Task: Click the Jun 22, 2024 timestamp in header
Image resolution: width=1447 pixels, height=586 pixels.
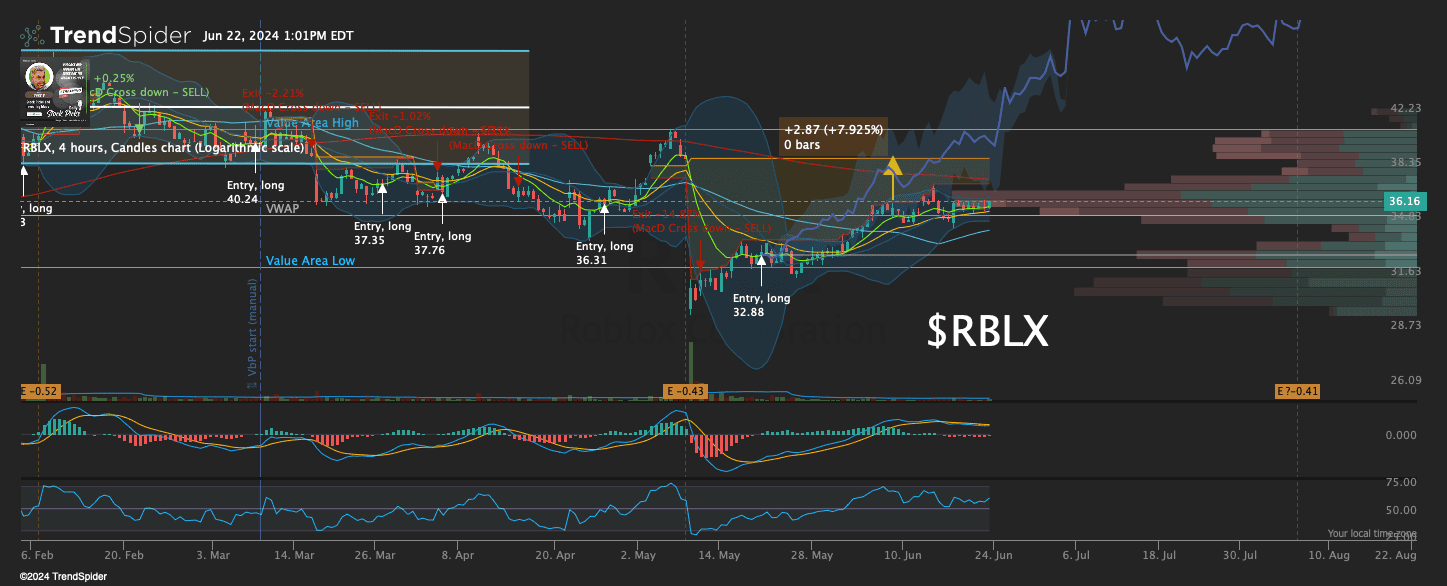Action: coord(277,35)
